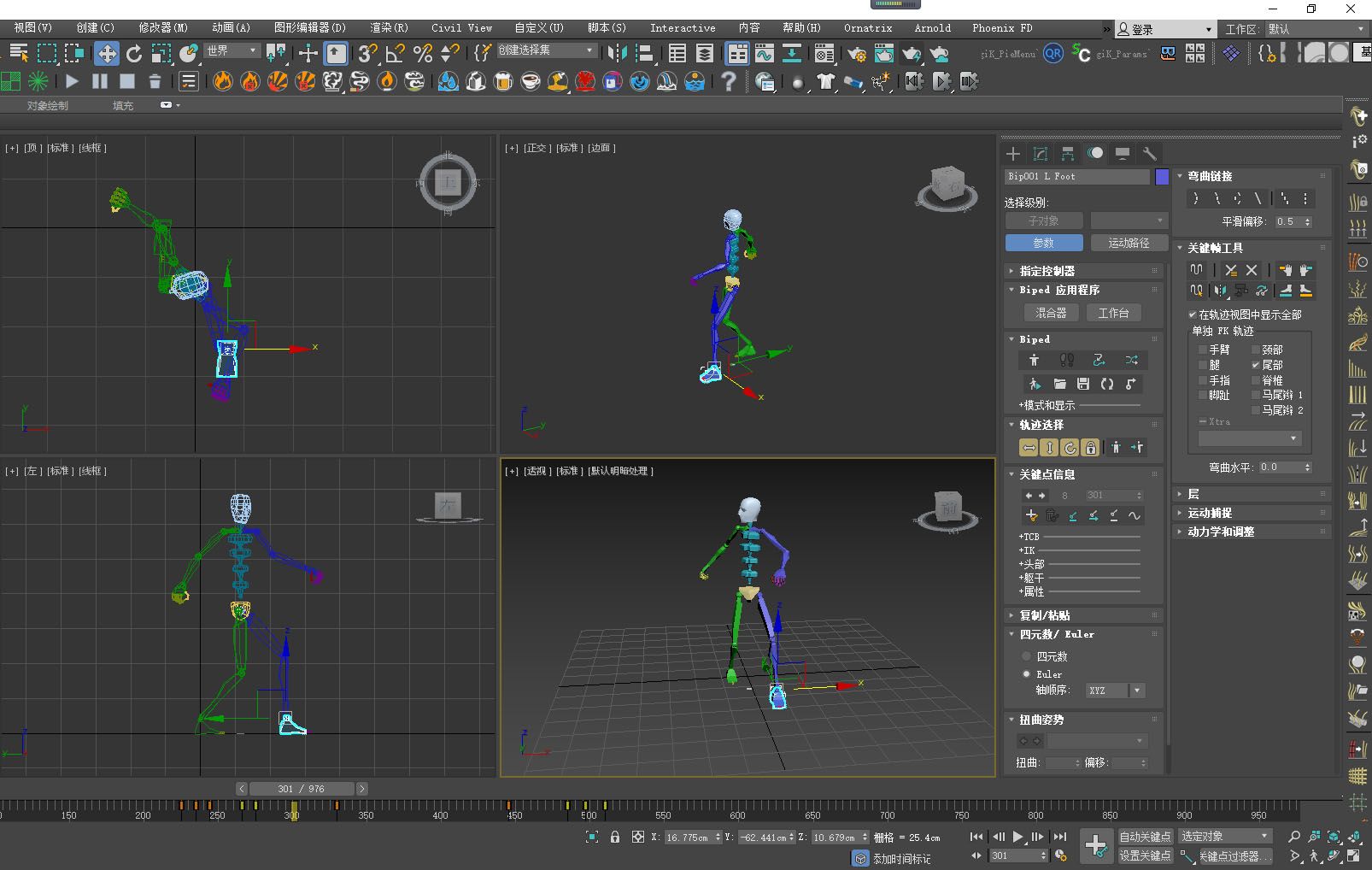This screenshot has width=1372, height=870.
Task: Open the 世界 reference coordinate dropdown
Action: point(232,51)
